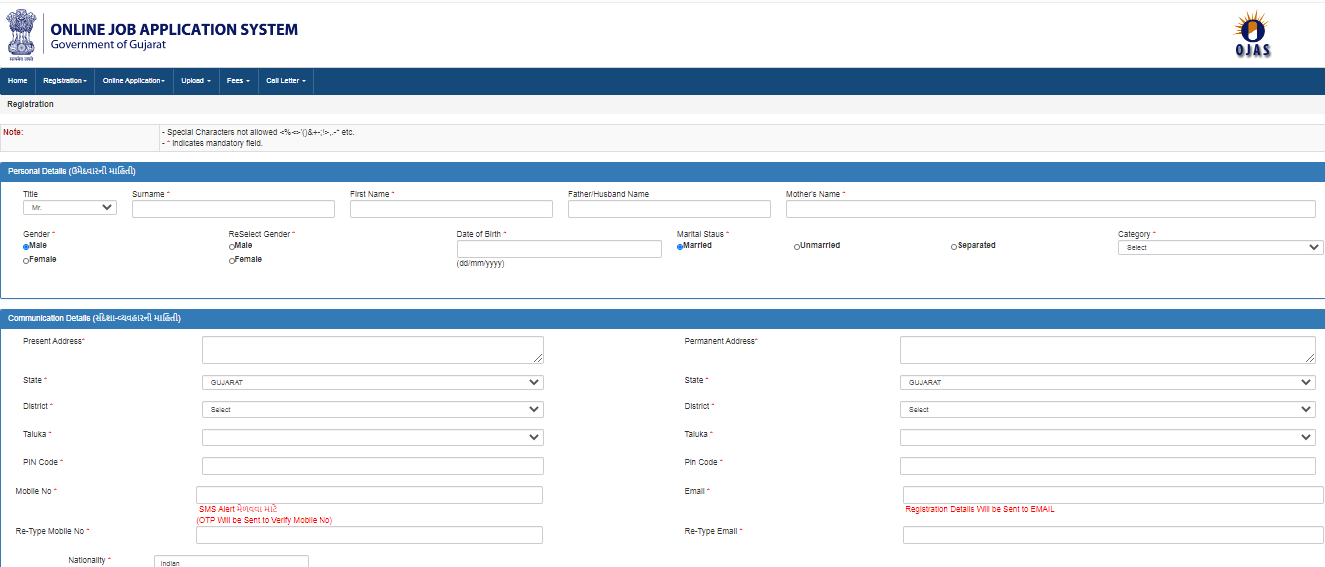Click the Surname input field
Screen dimensions: 1325x567
[x=233, y=209]
